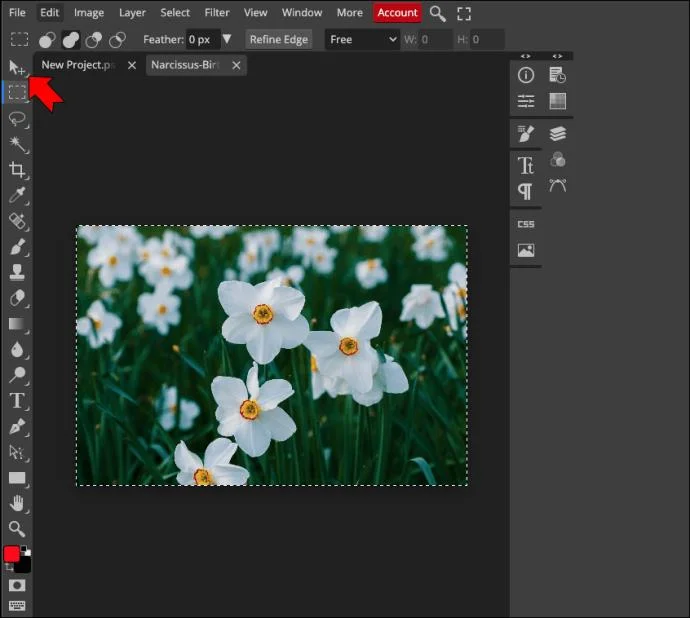Choose New Selection mode
This screenshot has width=690, height=618.
(47, 40)
